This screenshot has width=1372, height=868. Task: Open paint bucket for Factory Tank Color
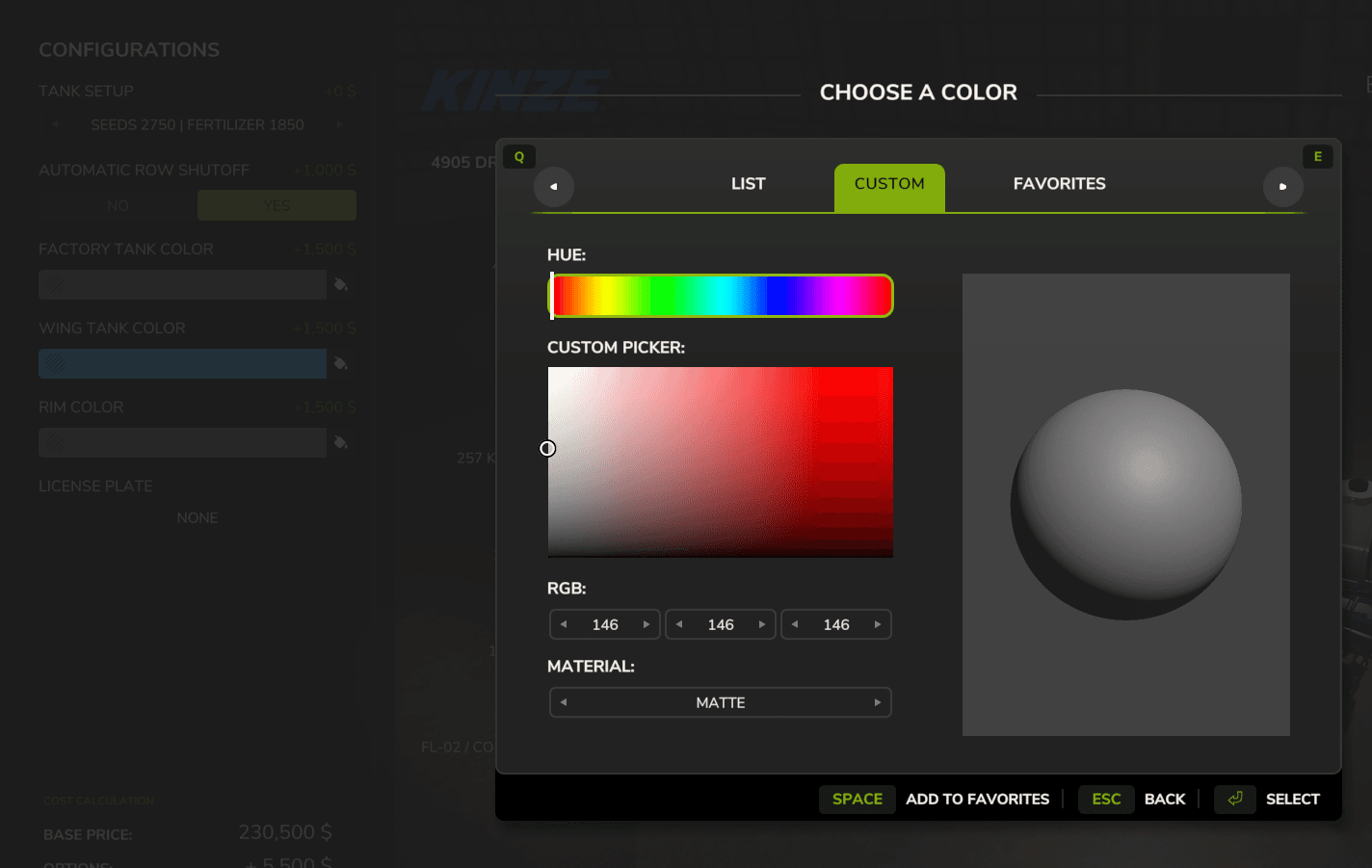pos(340,284)
